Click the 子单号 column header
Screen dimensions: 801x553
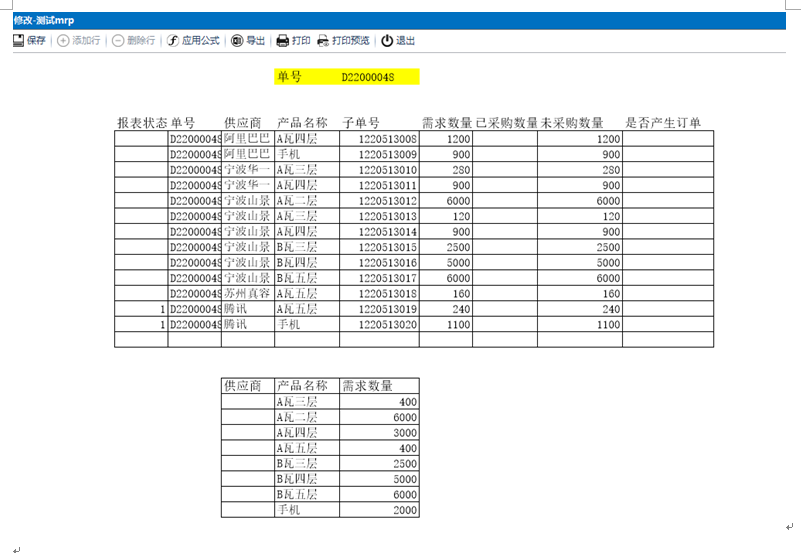tap(361, 123)
